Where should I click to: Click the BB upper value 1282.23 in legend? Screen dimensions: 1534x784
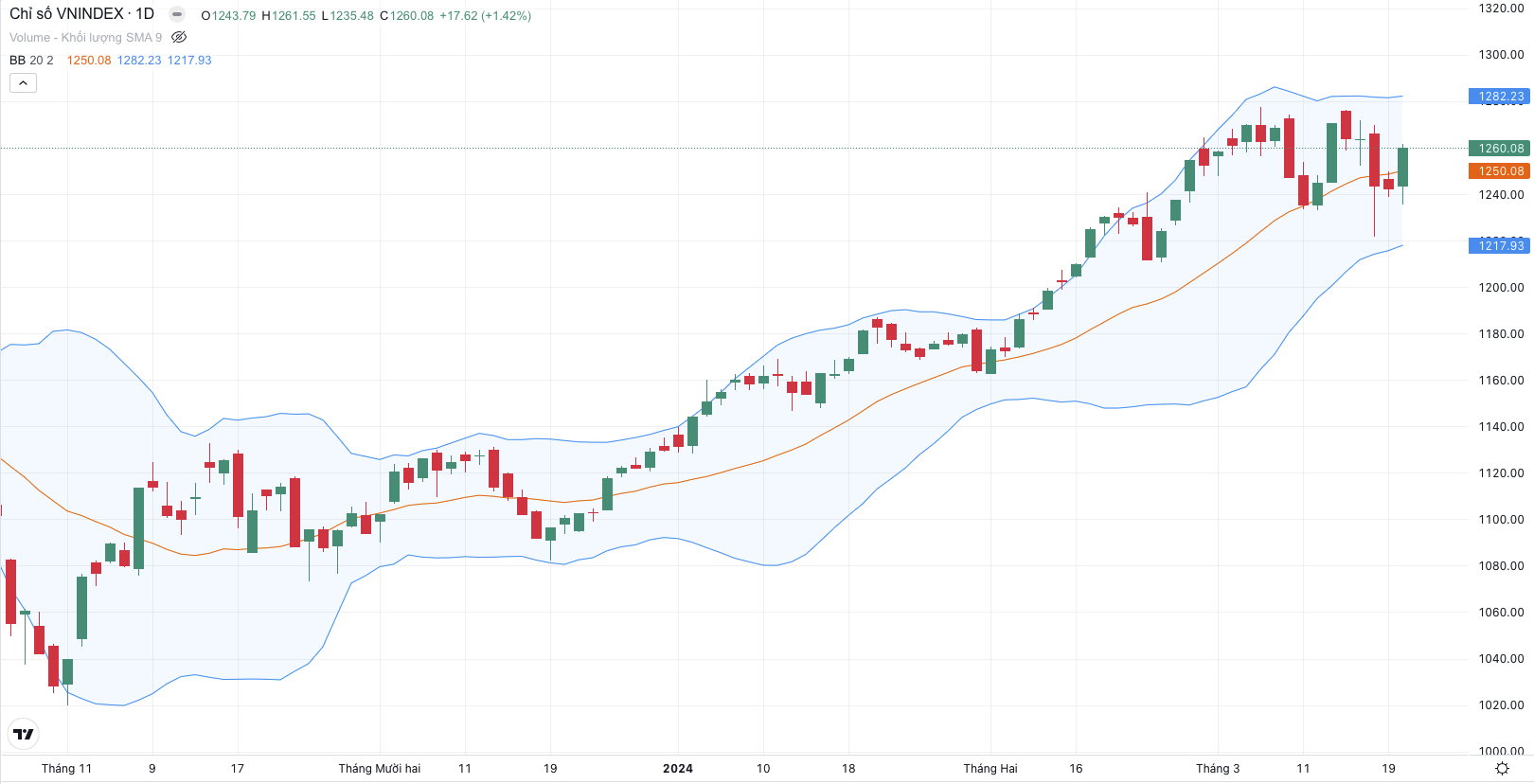(139, 61)
